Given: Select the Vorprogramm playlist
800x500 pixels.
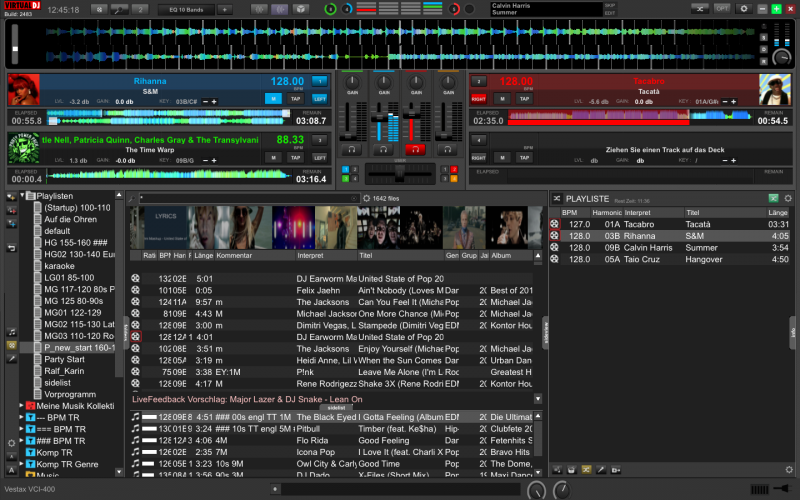Looking at the screenshot, I should click(x=70, y=394).
